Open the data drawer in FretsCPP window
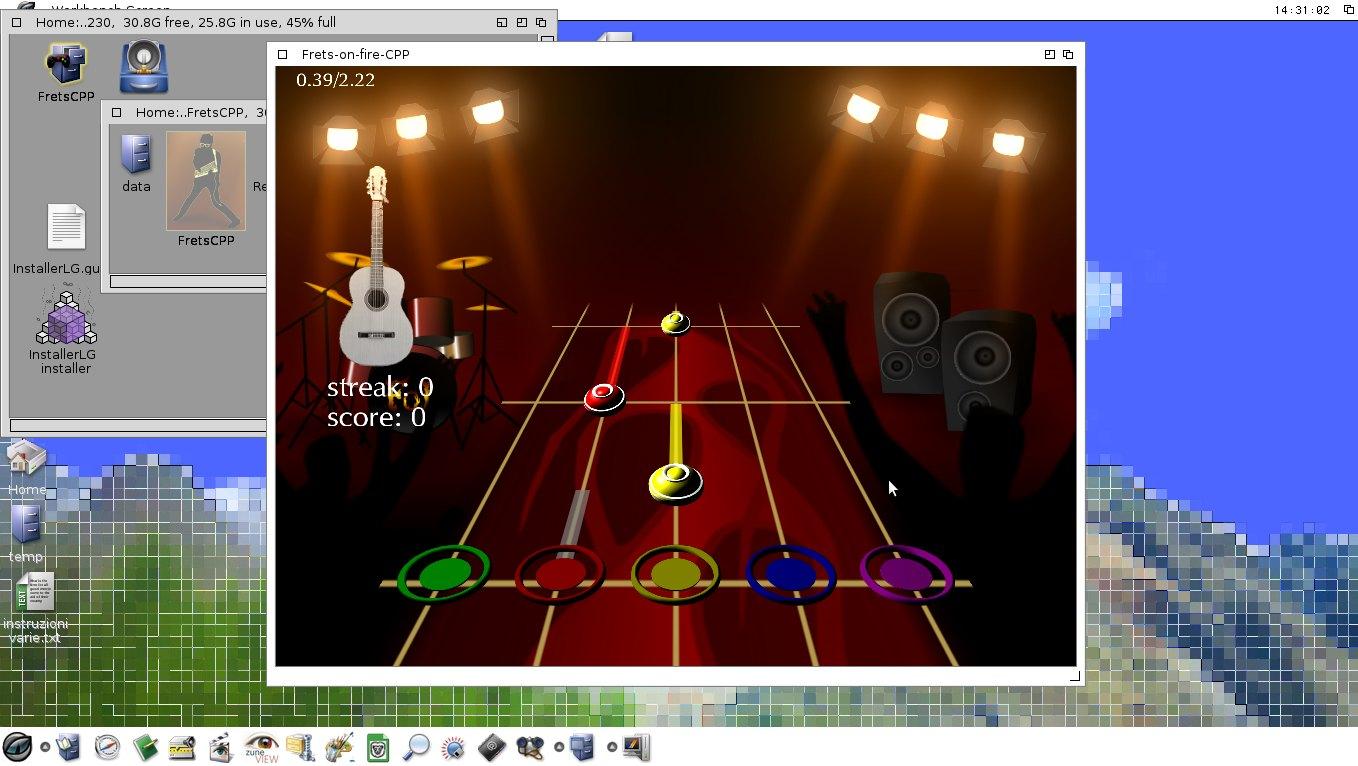This screenshot has width=1358, height=766. [136, 155]
